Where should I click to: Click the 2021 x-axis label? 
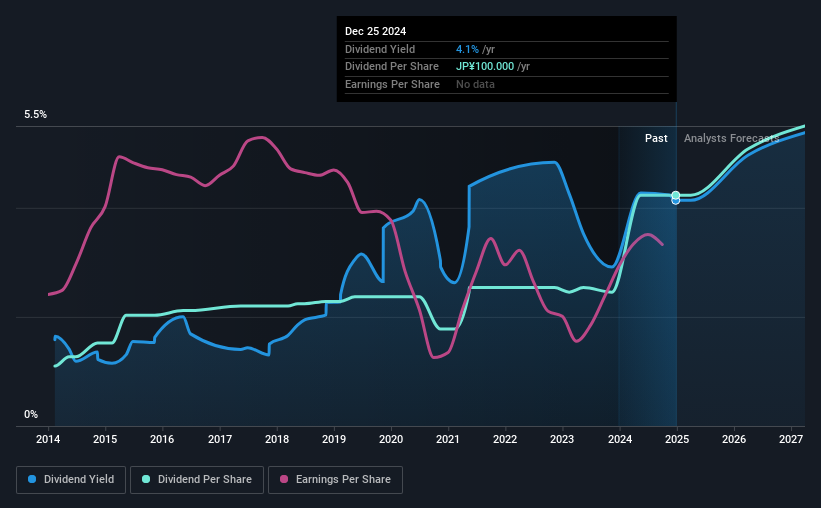(448, 439)
